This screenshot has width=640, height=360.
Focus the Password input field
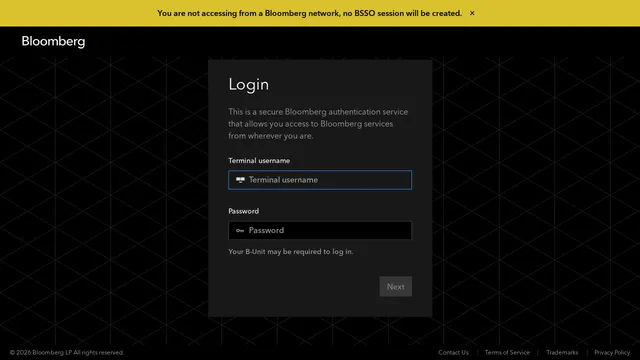(320, 230)
